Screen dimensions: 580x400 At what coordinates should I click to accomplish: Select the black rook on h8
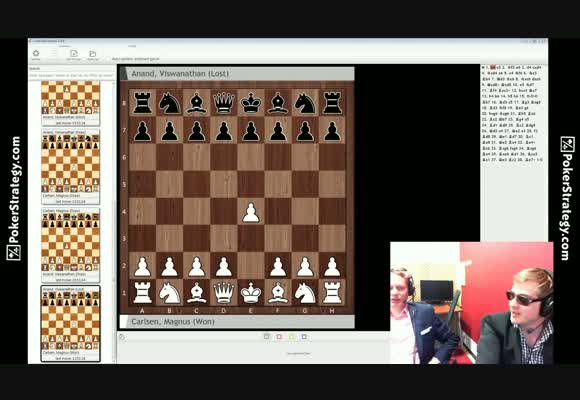[x=332, y=103]
